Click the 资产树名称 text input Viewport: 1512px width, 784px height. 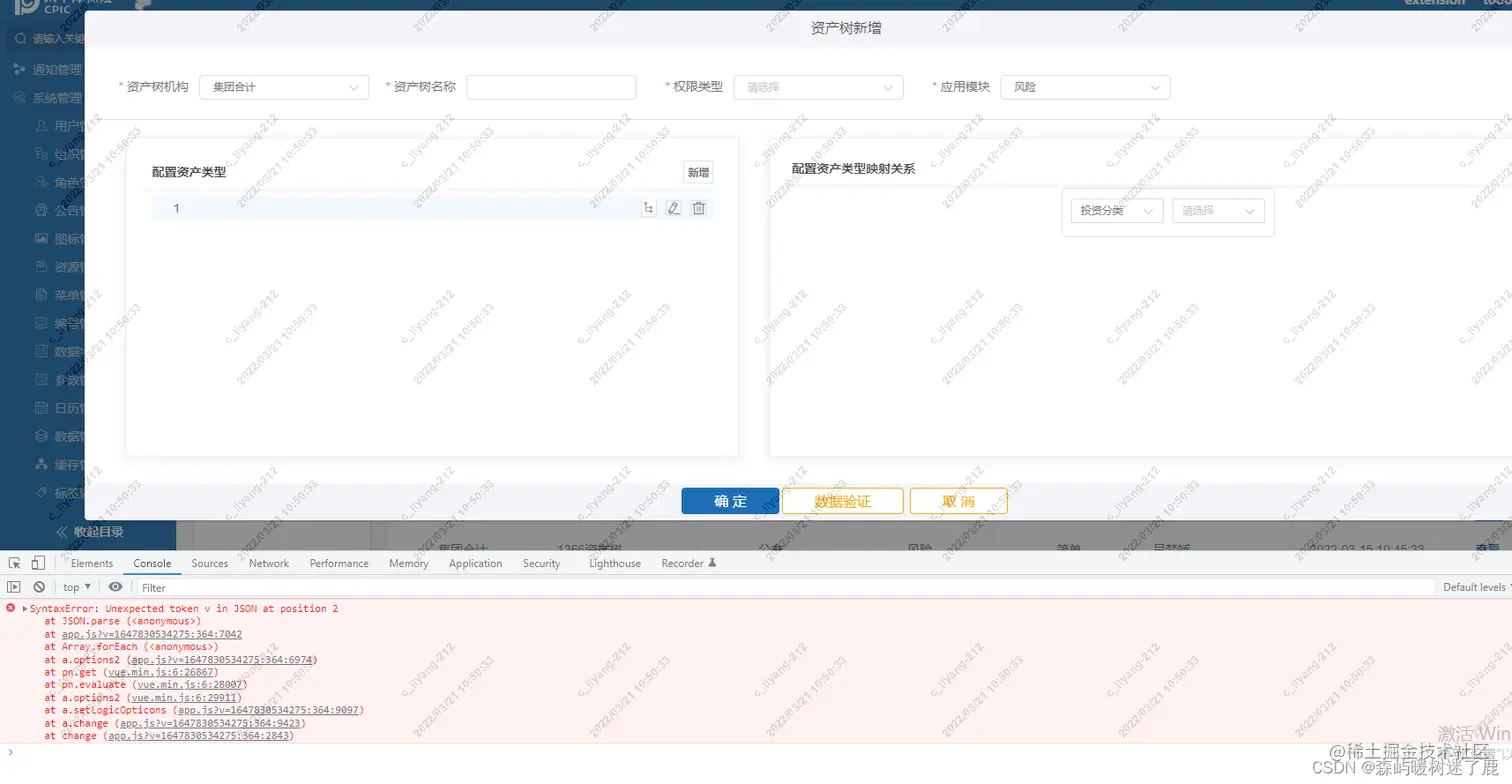[551, 87]
